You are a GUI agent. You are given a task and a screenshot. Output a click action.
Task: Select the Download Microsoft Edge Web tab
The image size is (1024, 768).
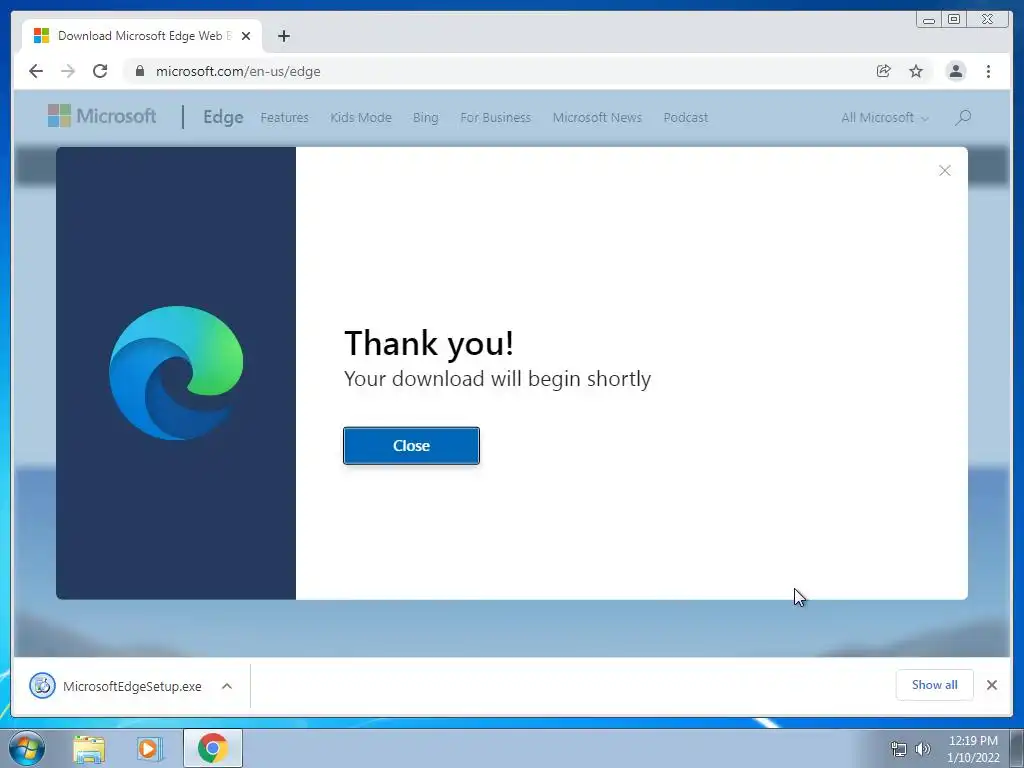point(142,36)
